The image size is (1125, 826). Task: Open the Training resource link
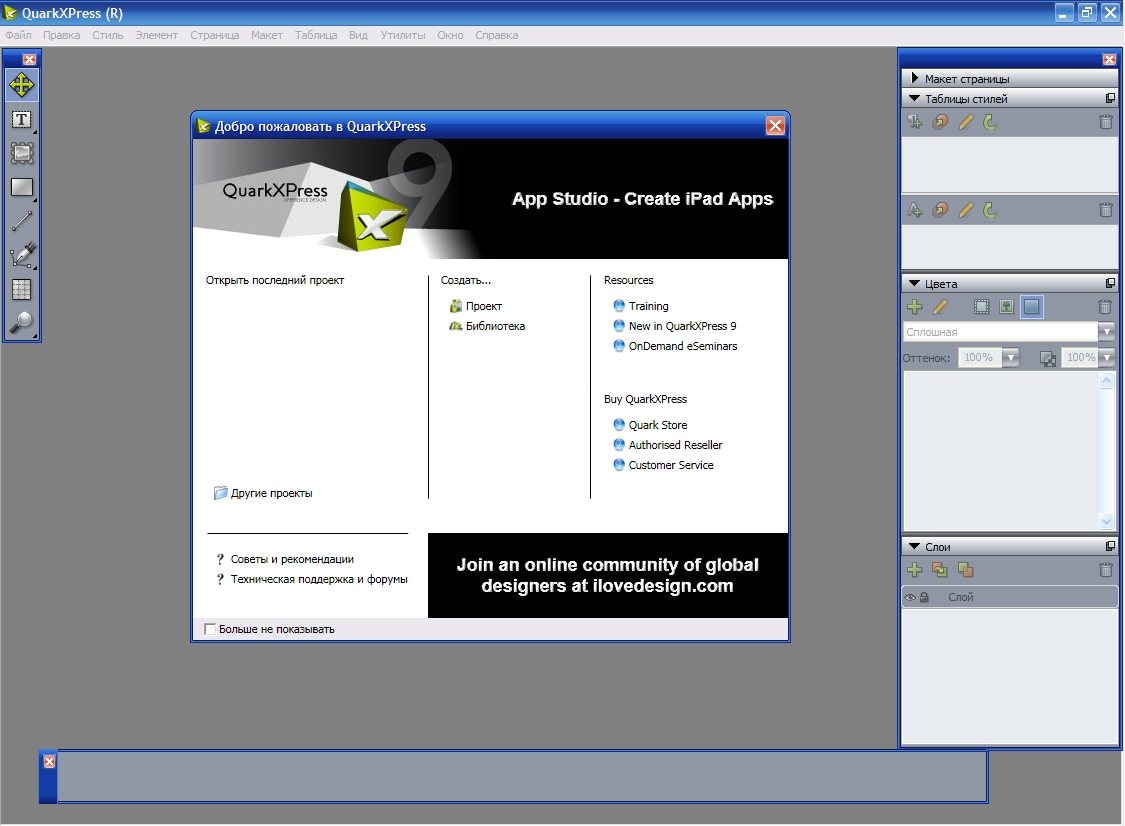[x=641, y=306]
